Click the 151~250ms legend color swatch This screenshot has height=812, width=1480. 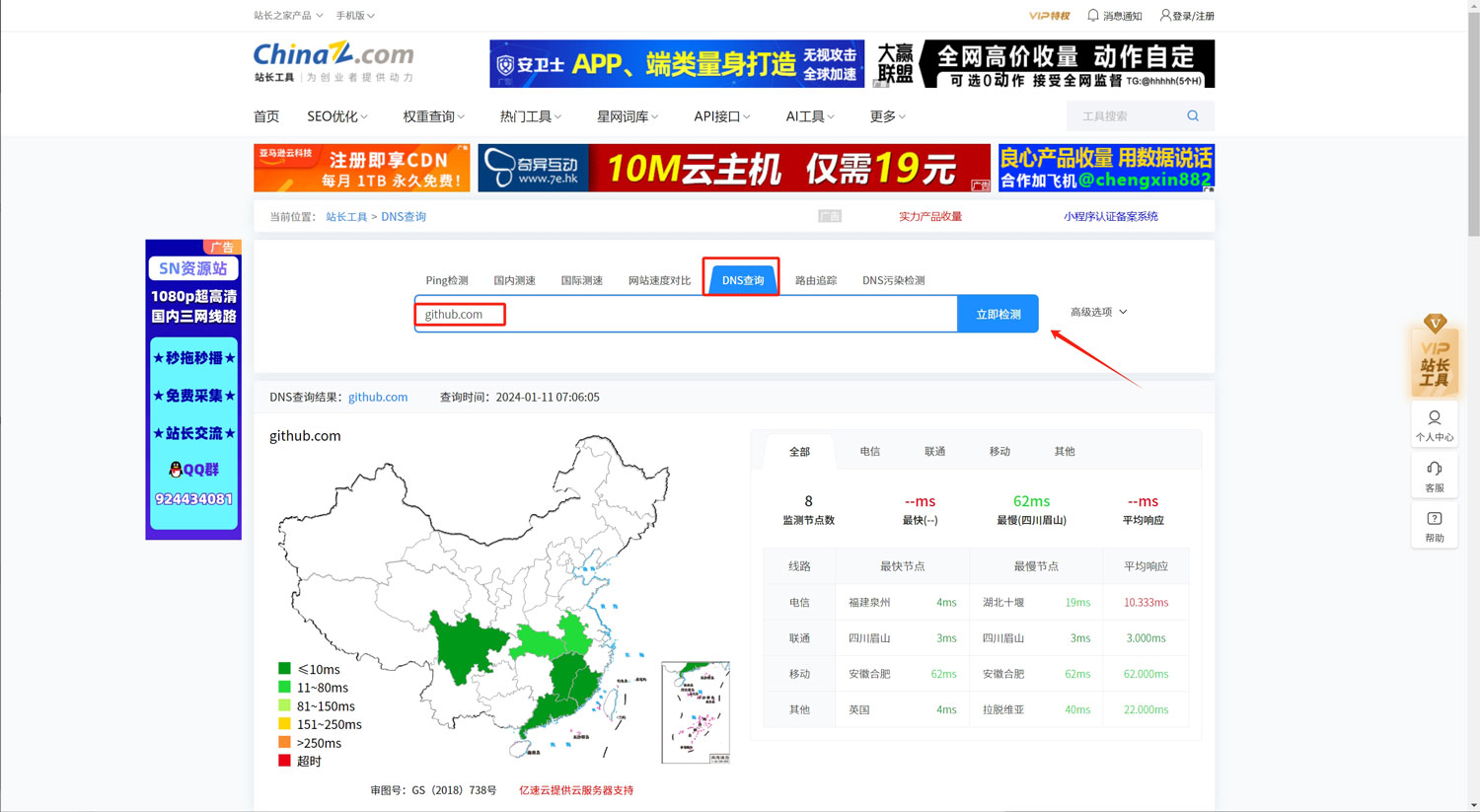284,724
